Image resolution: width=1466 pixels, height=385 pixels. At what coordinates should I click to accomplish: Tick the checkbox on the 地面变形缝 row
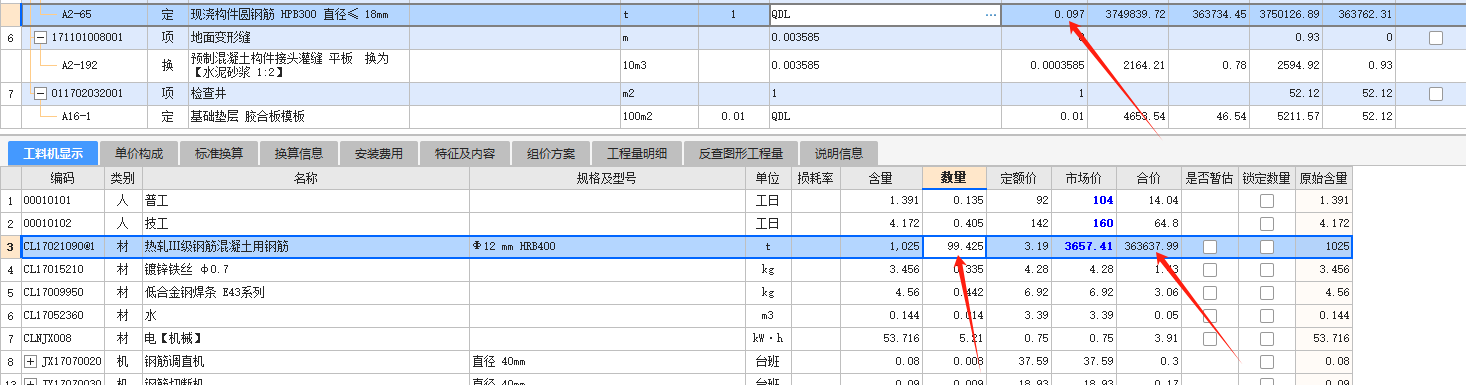(x=1436, y=38)
